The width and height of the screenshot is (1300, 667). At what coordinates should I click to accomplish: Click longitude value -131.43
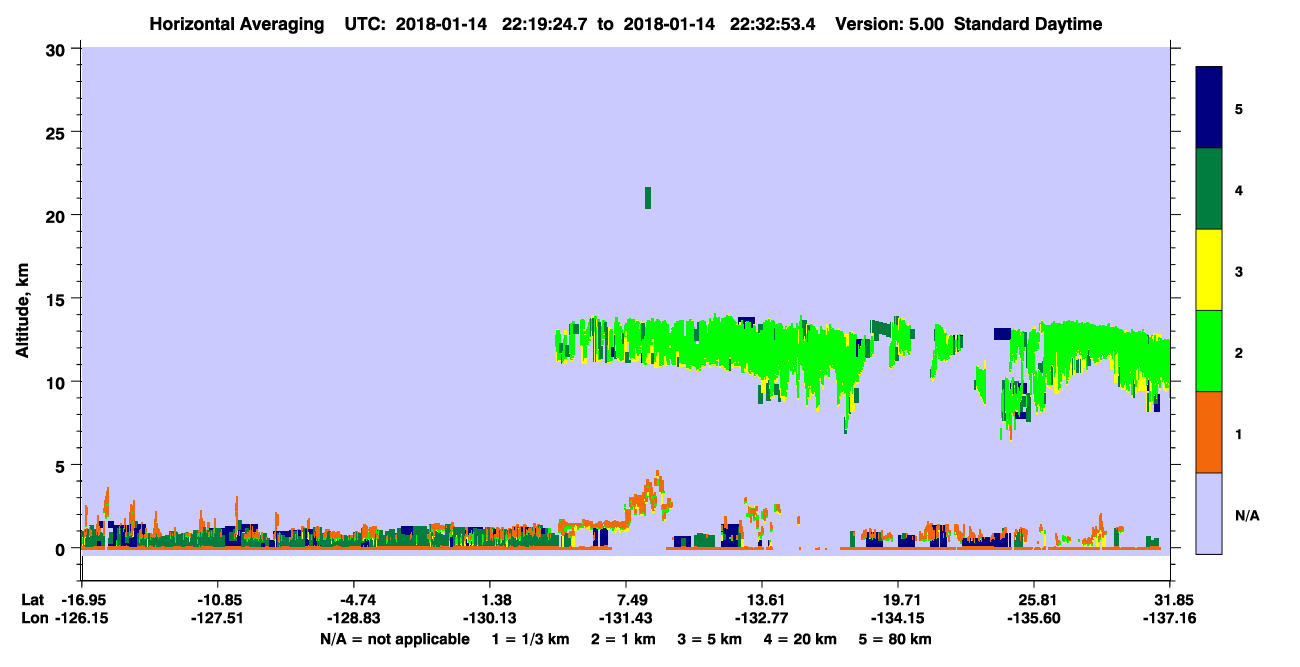[x=625, y=618]
